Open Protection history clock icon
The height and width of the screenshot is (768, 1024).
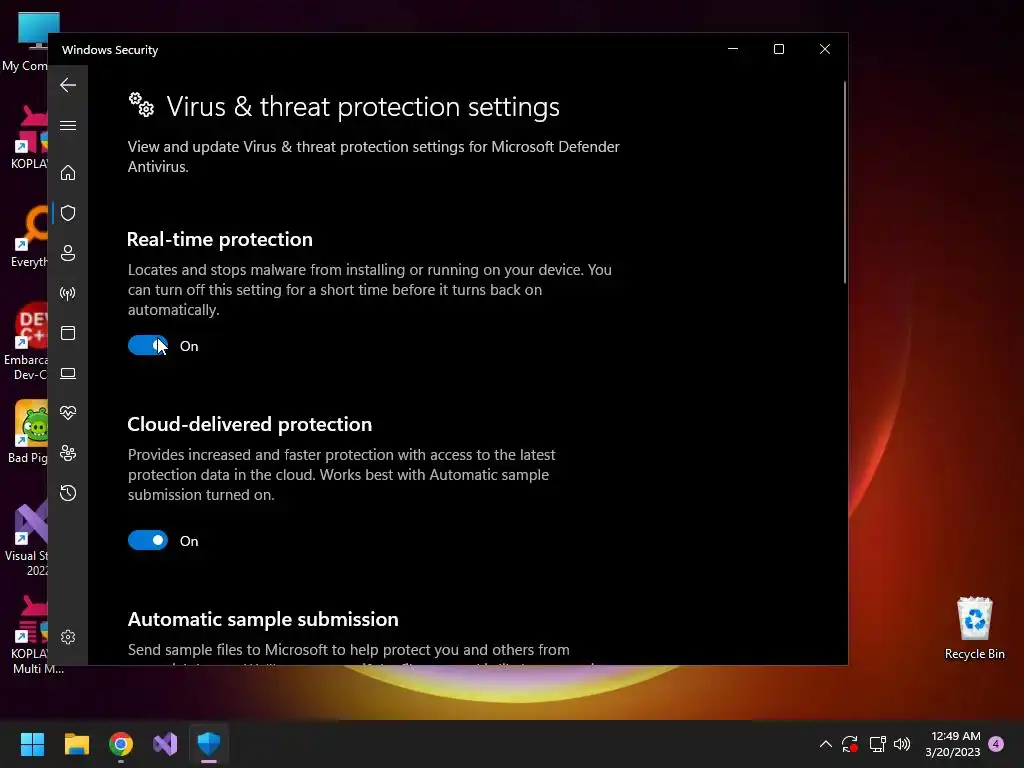[68, 492]
